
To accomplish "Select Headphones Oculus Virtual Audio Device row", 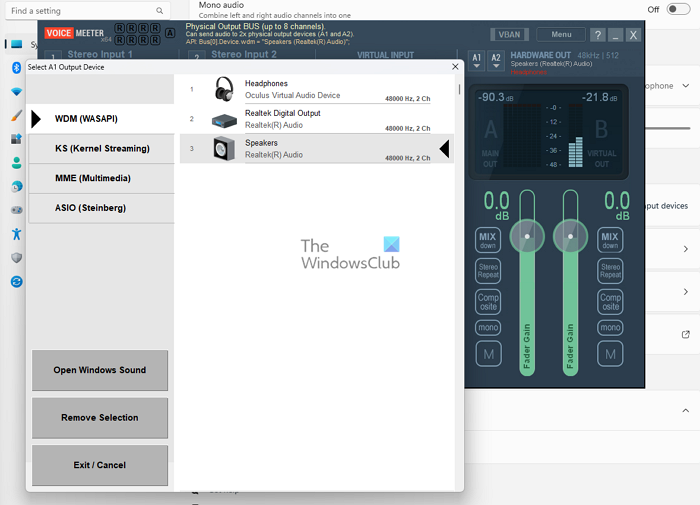I will tap(317, 89).
